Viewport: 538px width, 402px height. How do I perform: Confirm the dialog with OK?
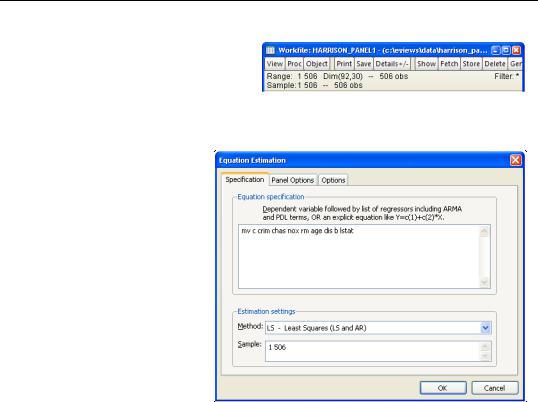[x=443, y=388]
